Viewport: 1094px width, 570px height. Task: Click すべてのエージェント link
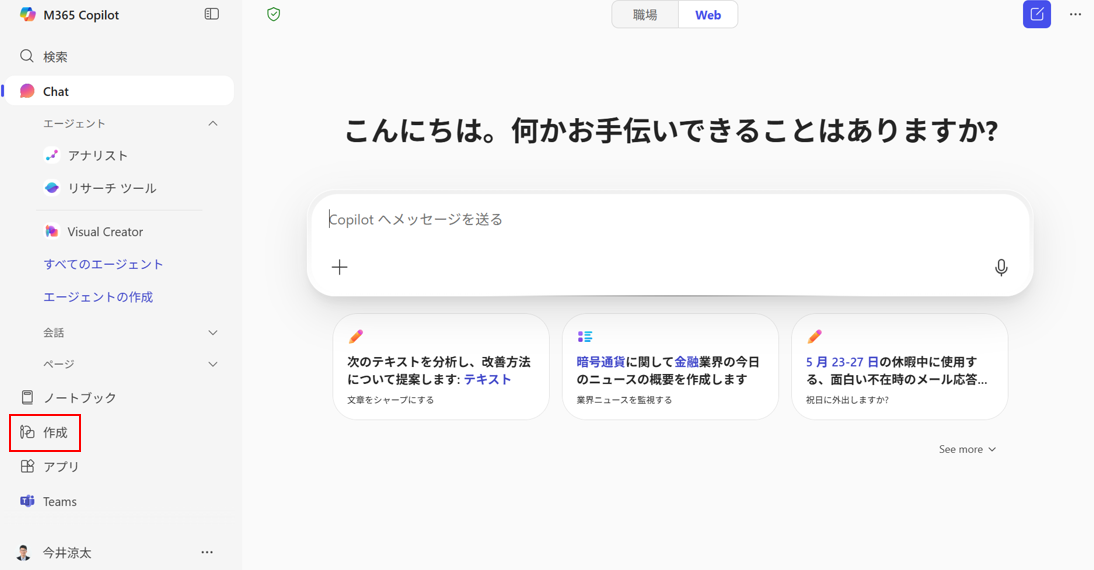click(103, 264)
